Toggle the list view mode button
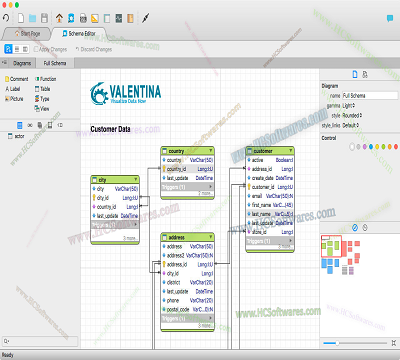The width and height of the screenshot is (400, 360). tap(17, 49)
